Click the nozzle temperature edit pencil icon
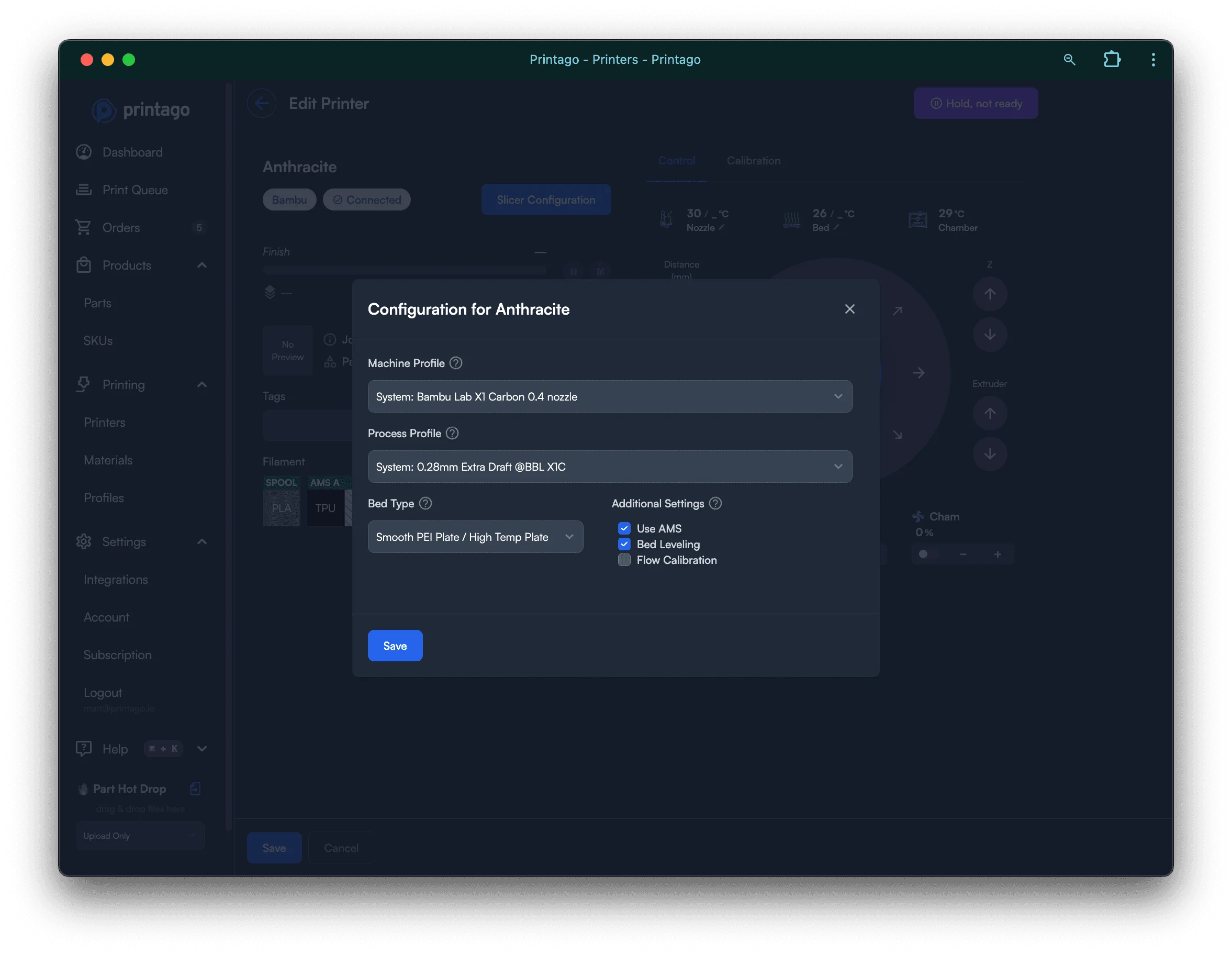The image size is (1232, 954). pyautogui.click(x=722, y=227)
